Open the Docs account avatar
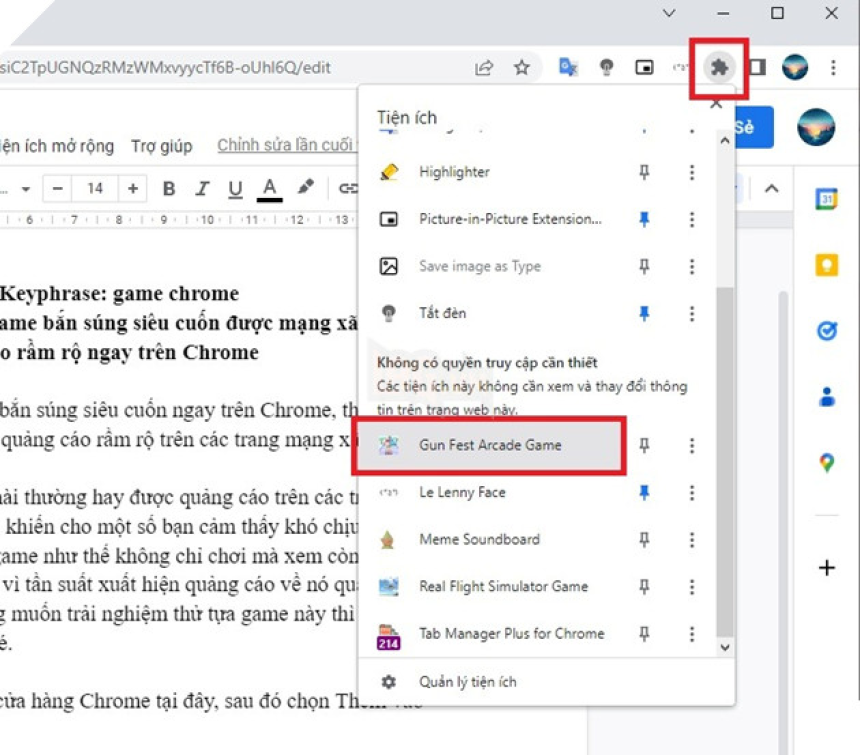The image size is (860, 755). pyautogui.click(x=816, y=127)
